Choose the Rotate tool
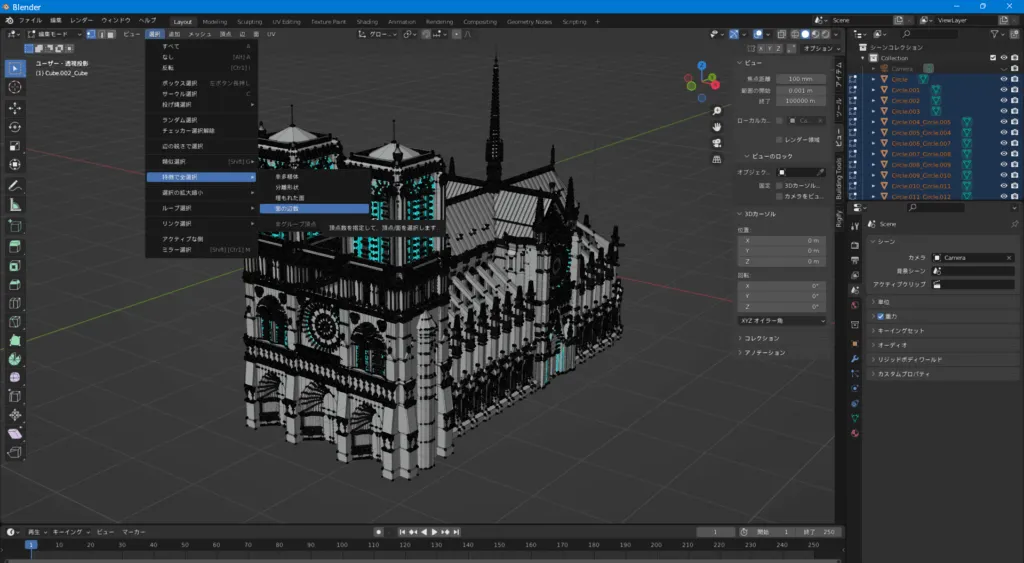The height and width of the screenshot is (563, 1024). [x=15, y=127]
